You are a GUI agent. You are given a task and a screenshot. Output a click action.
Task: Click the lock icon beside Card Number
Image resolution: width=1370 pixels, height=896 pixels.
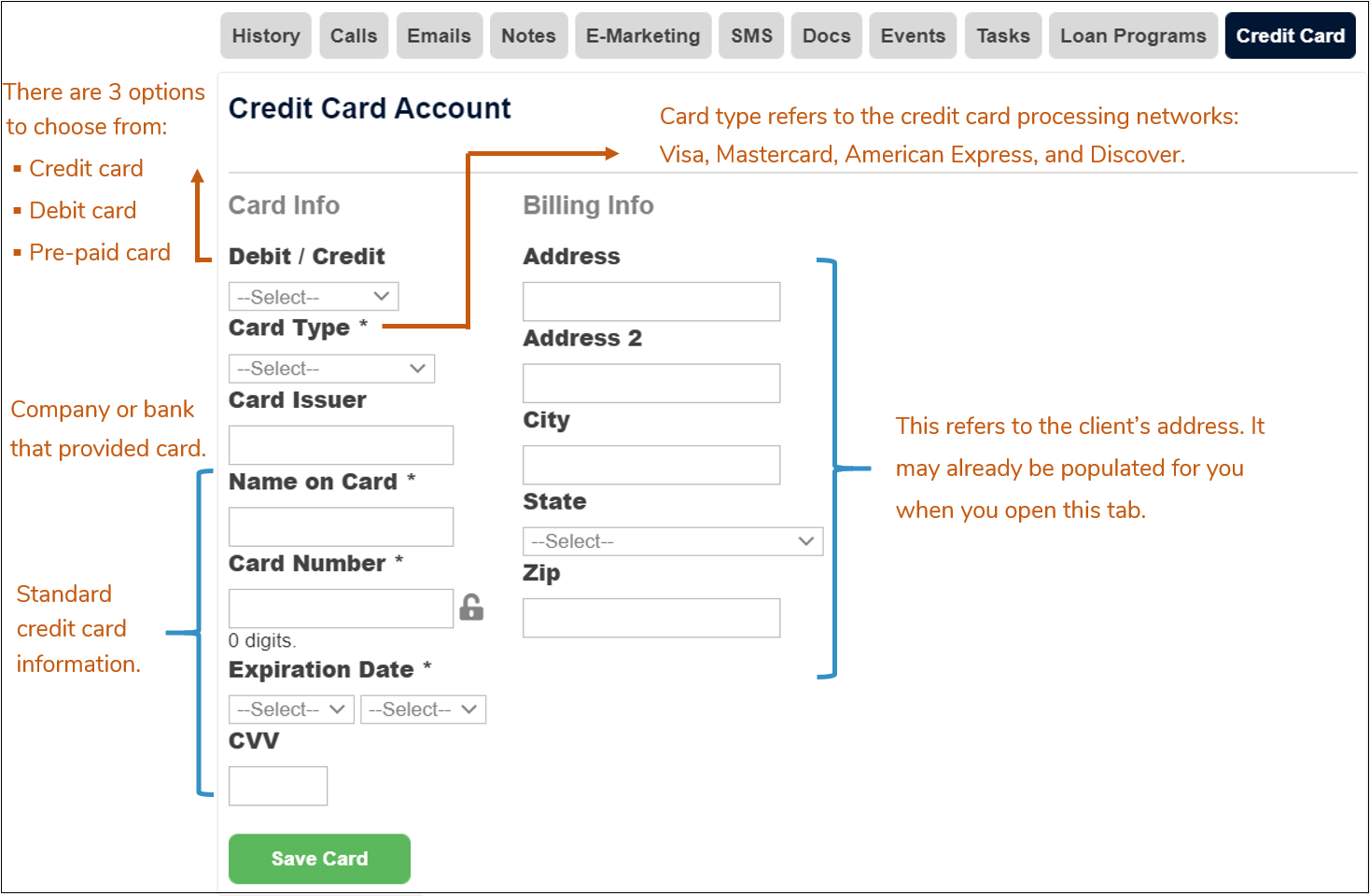(472, 607)
